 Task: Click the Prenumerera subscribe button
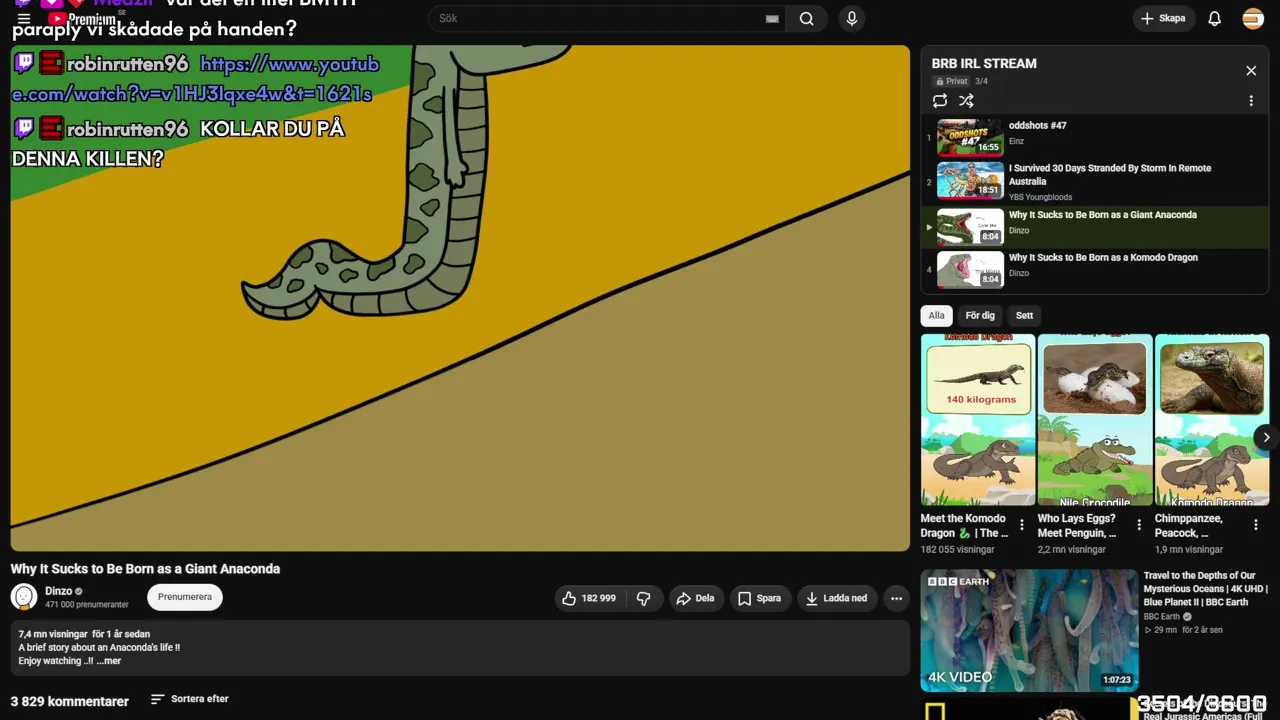(185, 597)
